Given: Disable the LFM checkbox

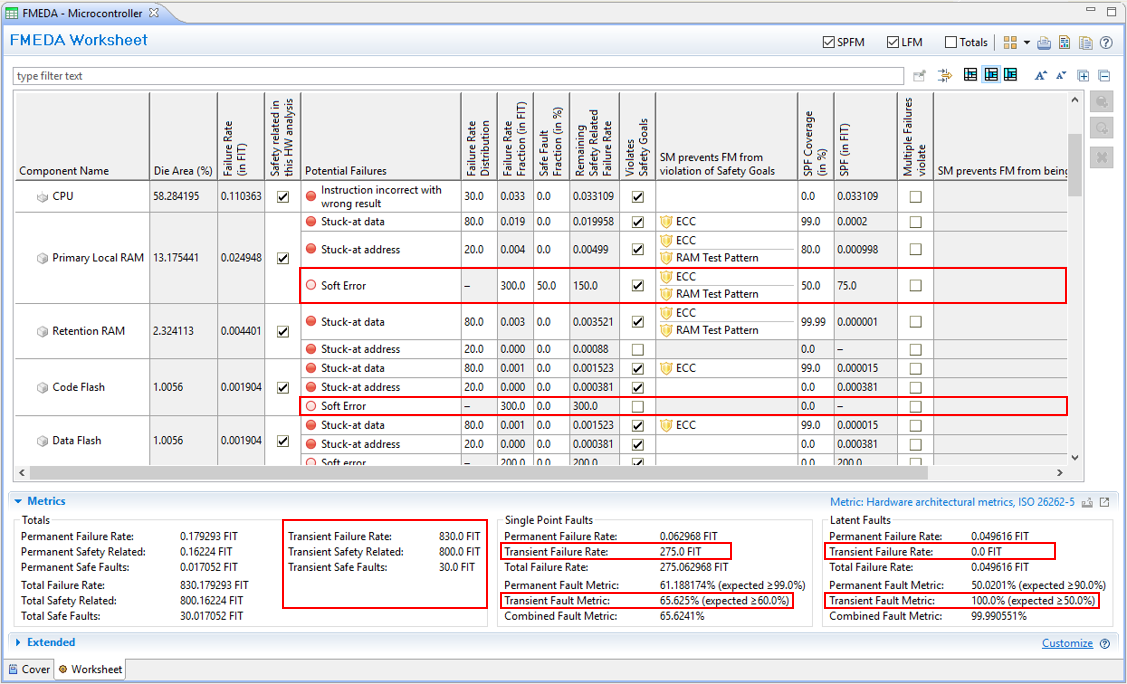Looking at the screenshot, I should coord(892,42).
